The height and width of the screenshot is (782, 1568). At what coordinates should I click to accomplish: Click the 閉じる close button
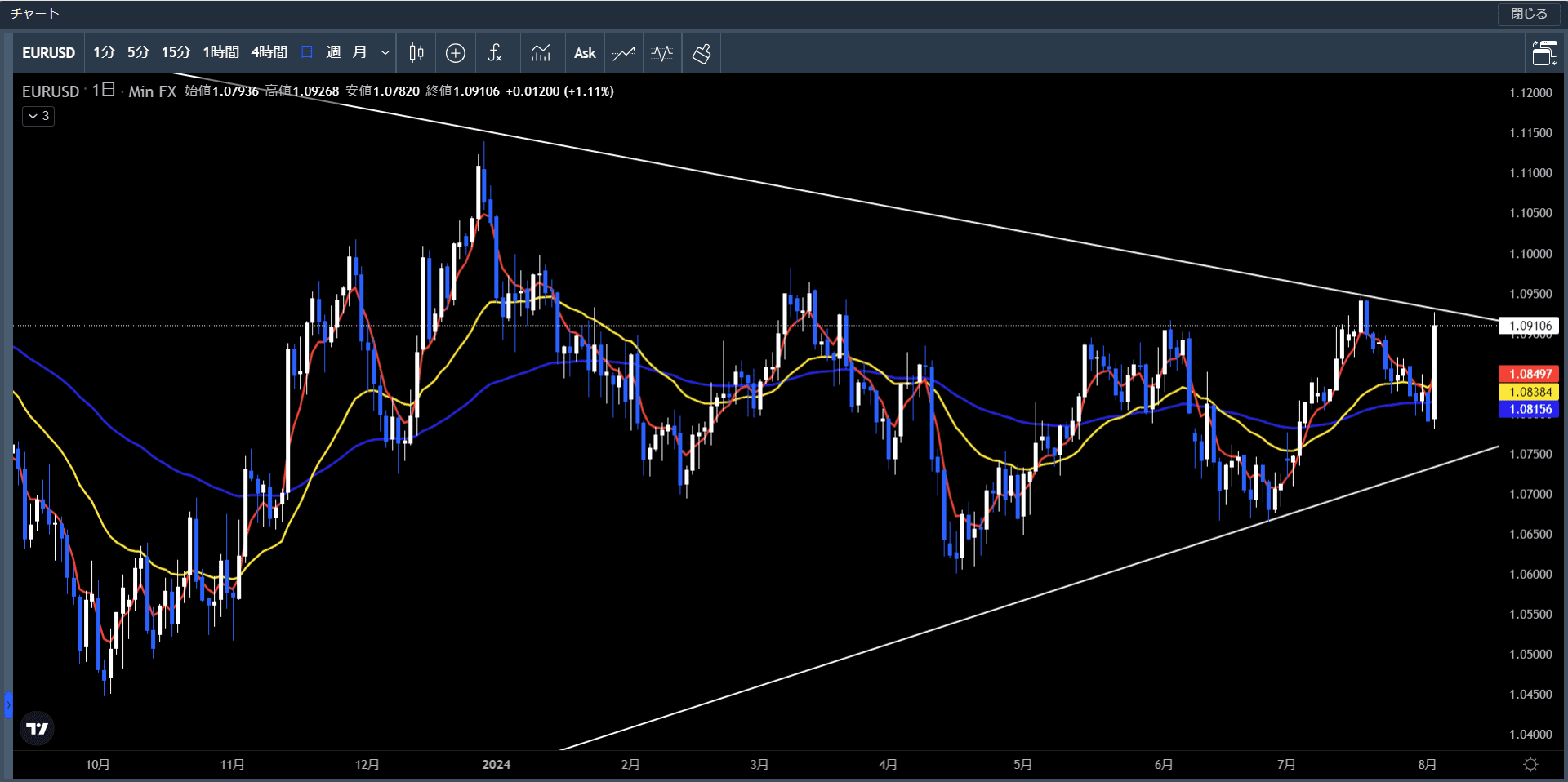coord(1529,14)
